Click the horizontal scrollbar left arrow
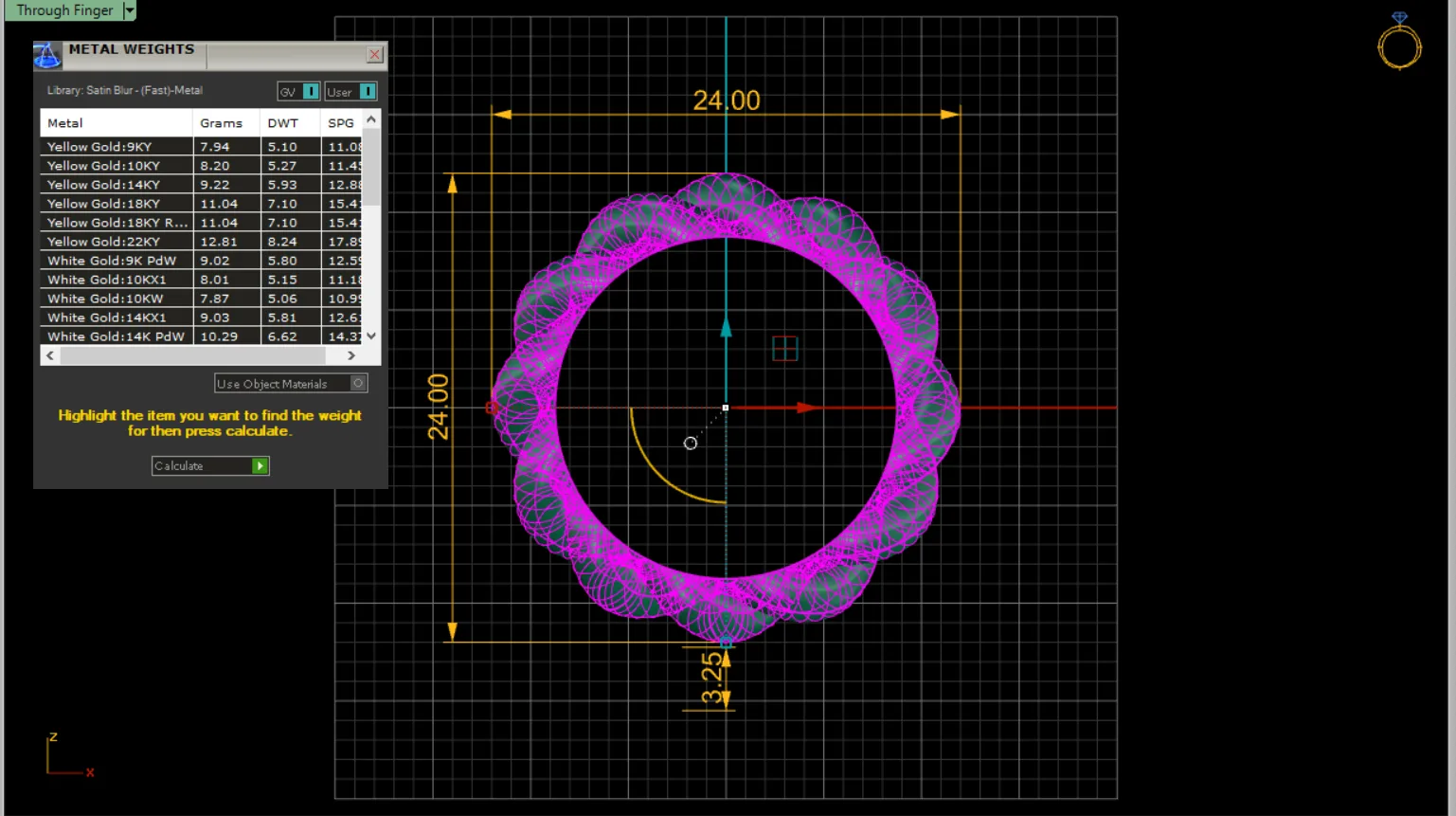Screen dimensions: 1456x816 (50, 355)
